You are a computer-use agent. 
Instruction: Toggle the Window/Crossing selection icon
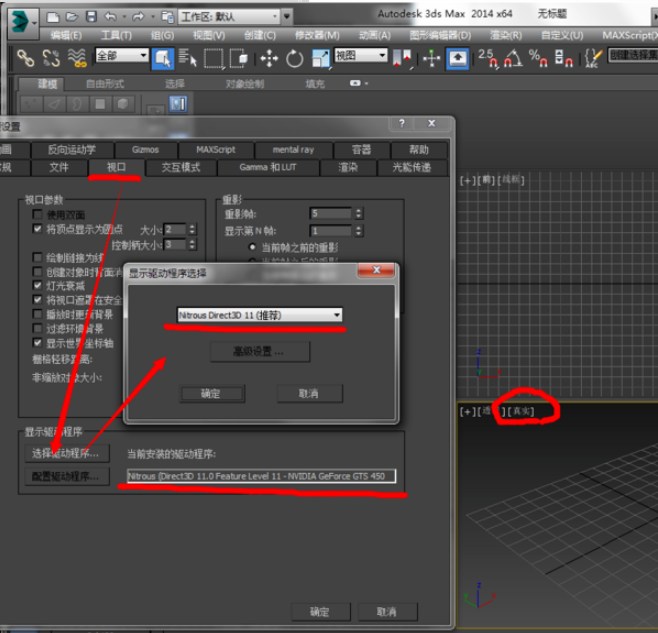240,58
